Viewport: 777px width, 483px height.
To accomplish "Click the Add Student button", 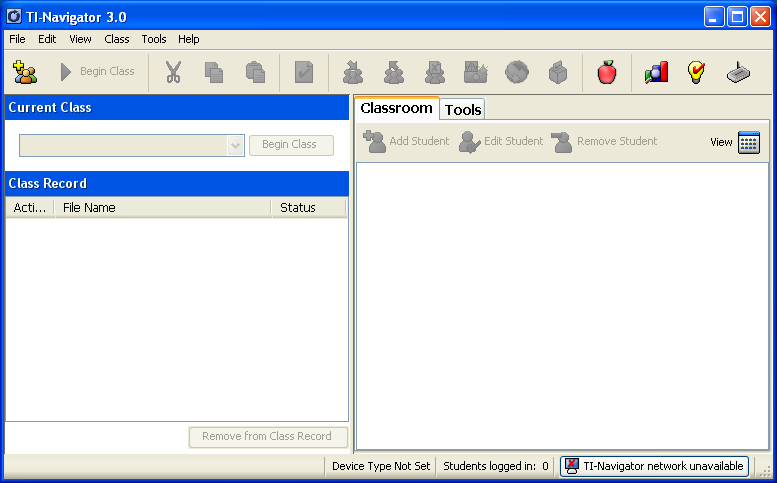I will pyautogui.click(x=406, y=142).
